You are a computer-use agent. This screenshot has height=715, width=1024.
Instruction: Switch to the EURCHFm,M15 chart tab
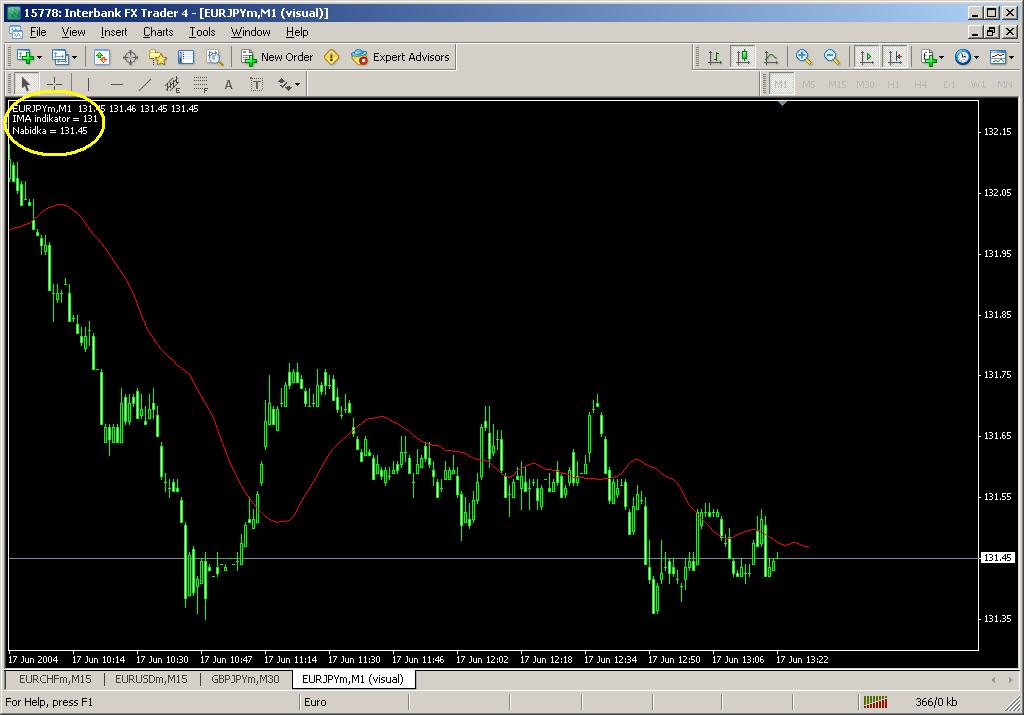coord(55,679)
